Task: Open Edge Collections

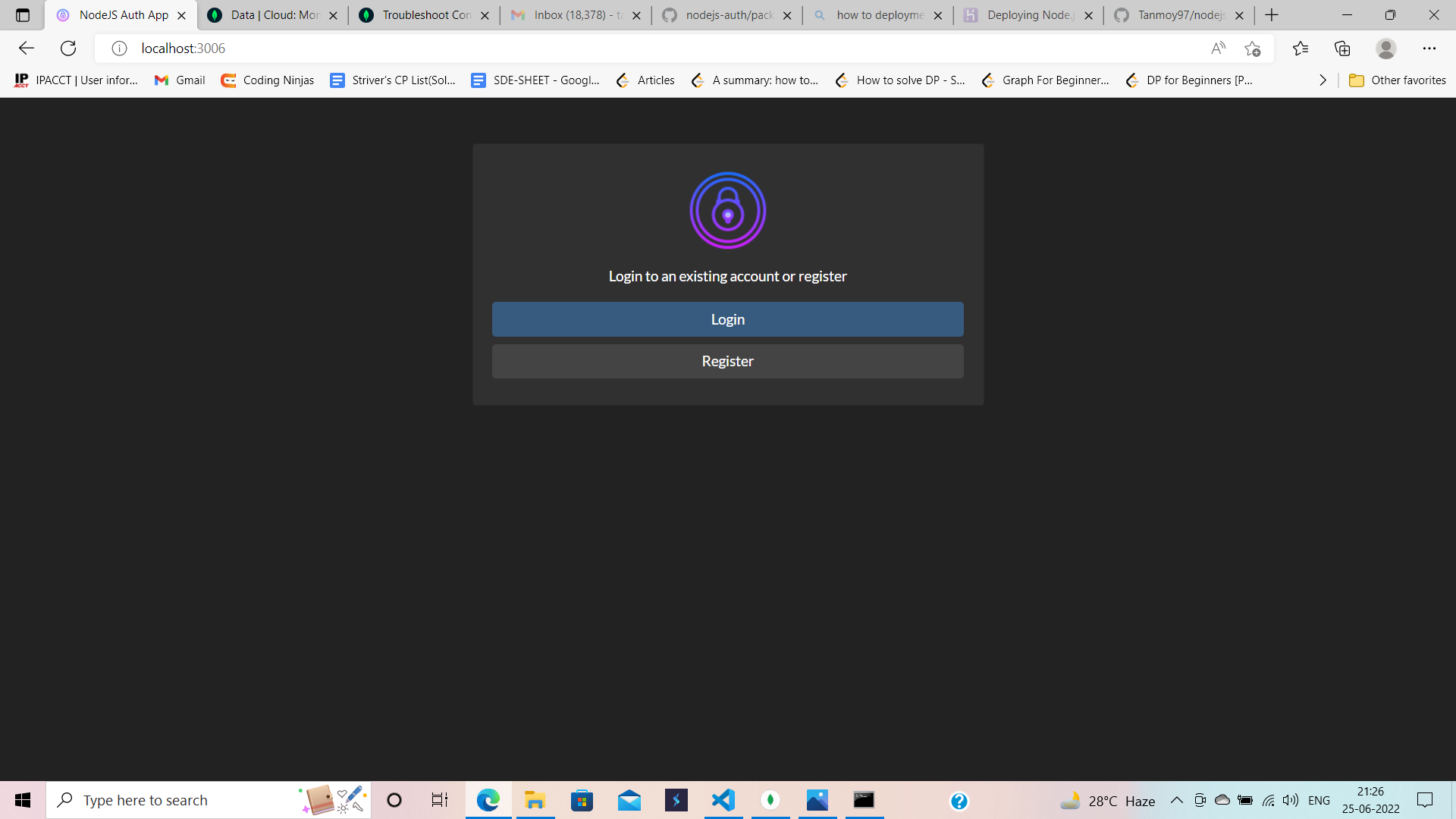Action: coord(1342,48)
